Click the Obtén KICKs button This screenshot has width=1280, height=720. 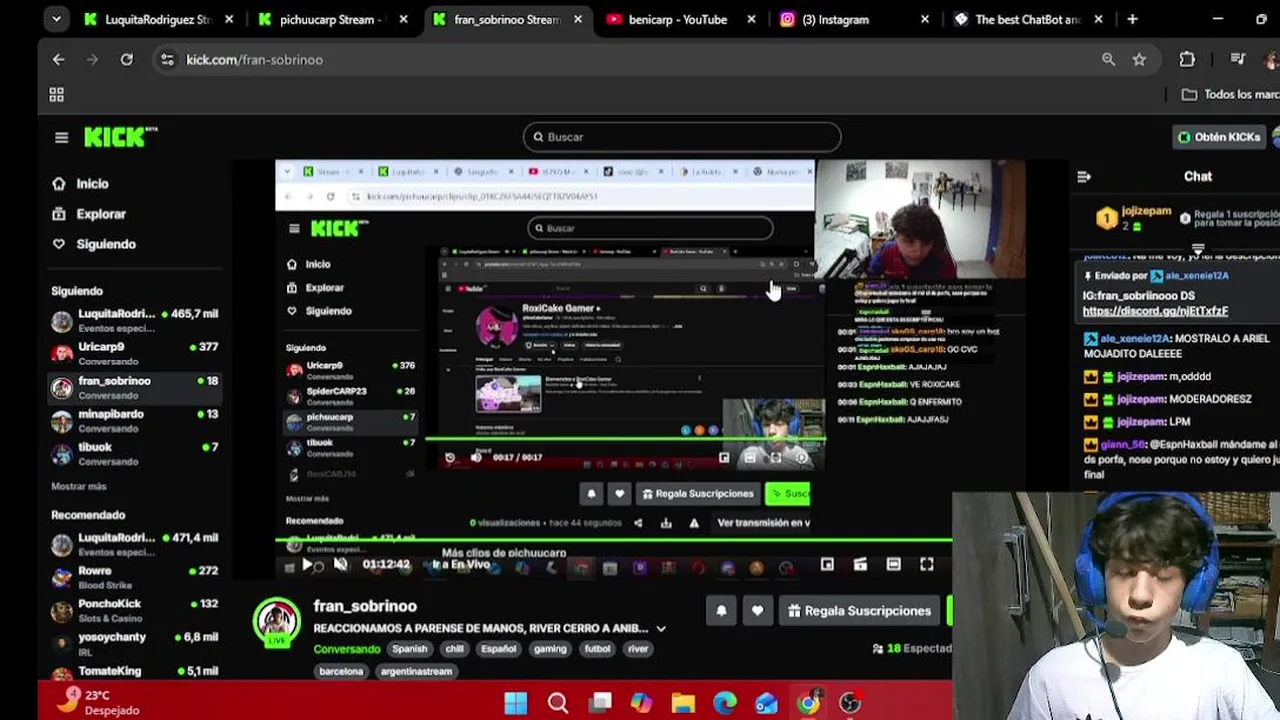click(x=1219, y=137)
